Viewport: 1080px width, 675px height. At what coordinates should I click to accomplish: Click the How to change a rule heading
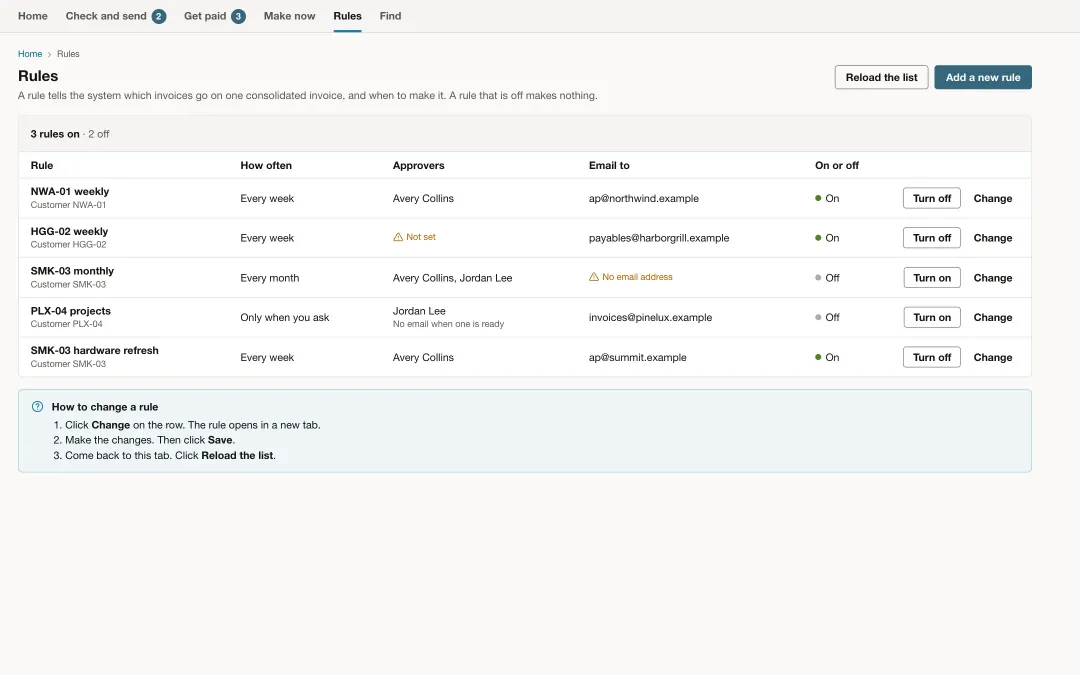pos(105,407)
